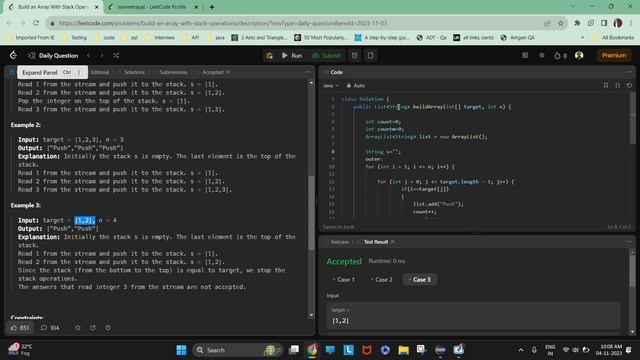Open the settings gear icon
The image size is (640, 360).
[x=542, y=56]
